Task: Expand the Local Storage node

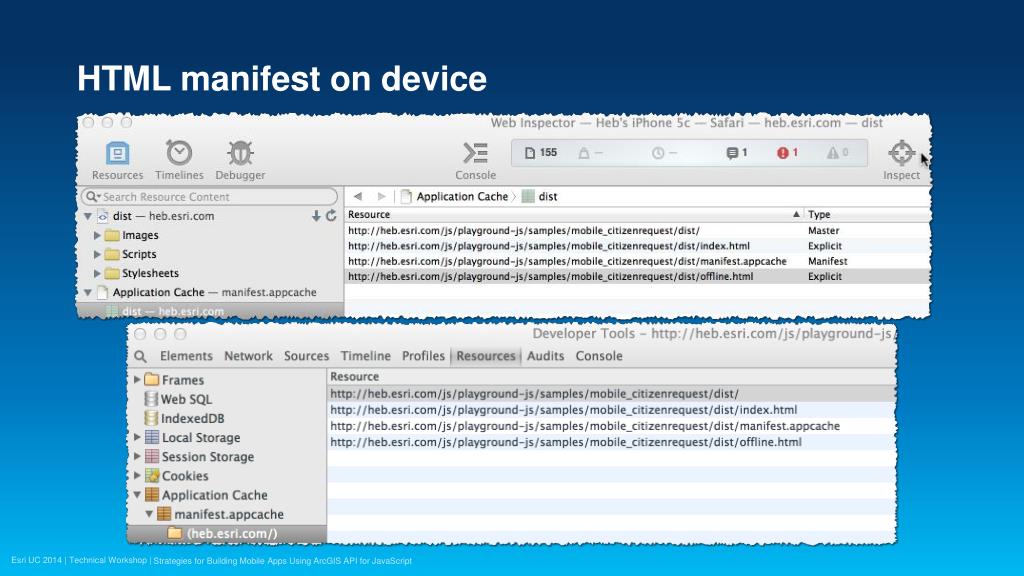Action: point(137,437)
